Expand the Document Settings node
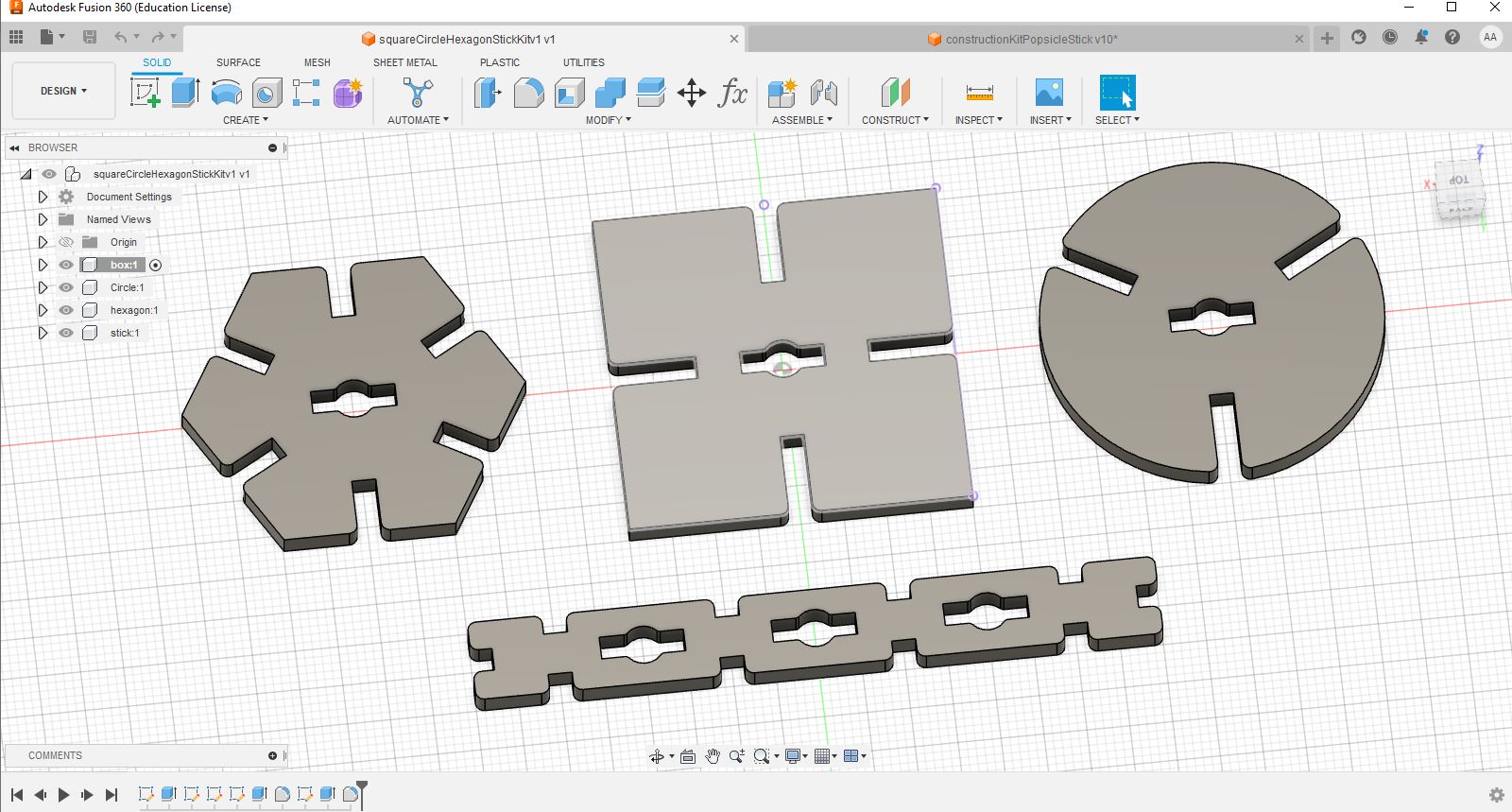 [x=43, y=197]
